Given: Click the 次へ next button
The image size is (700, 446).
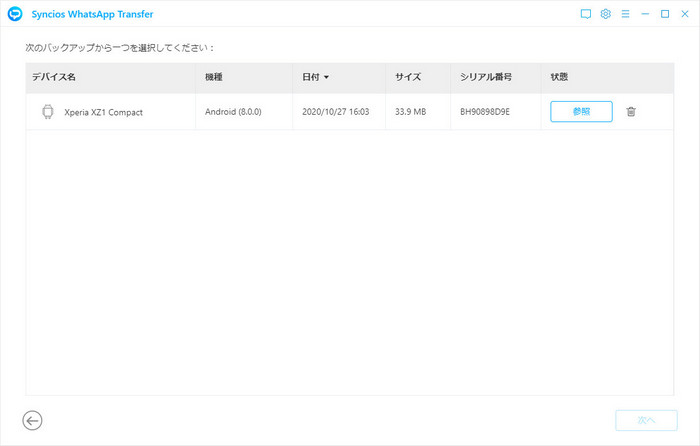Looking at the screenshot, I should pyautogui.click(x=646, y=421).
